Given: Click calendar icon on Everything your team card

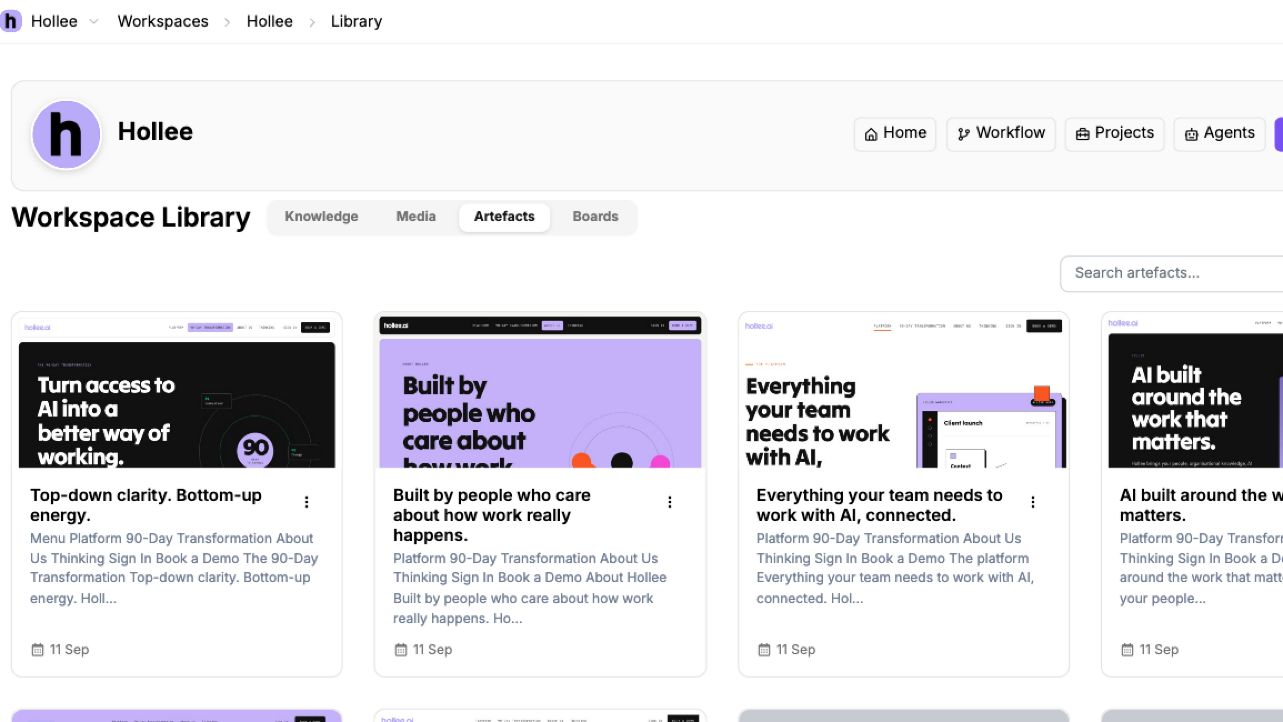Looking at the screenshot, I should click(x=763, y=650).
